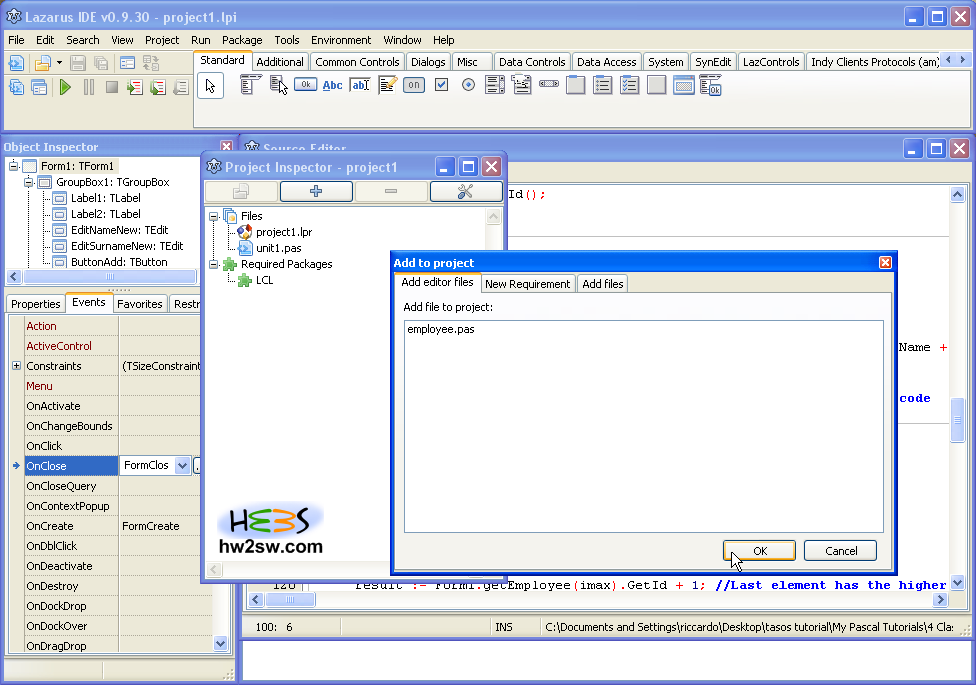Image resolution: width=976 pixels, height=685 pixels.
Task: Select the TCheckBox component icon
Action: pyautogui.click(x=441, y=85)
